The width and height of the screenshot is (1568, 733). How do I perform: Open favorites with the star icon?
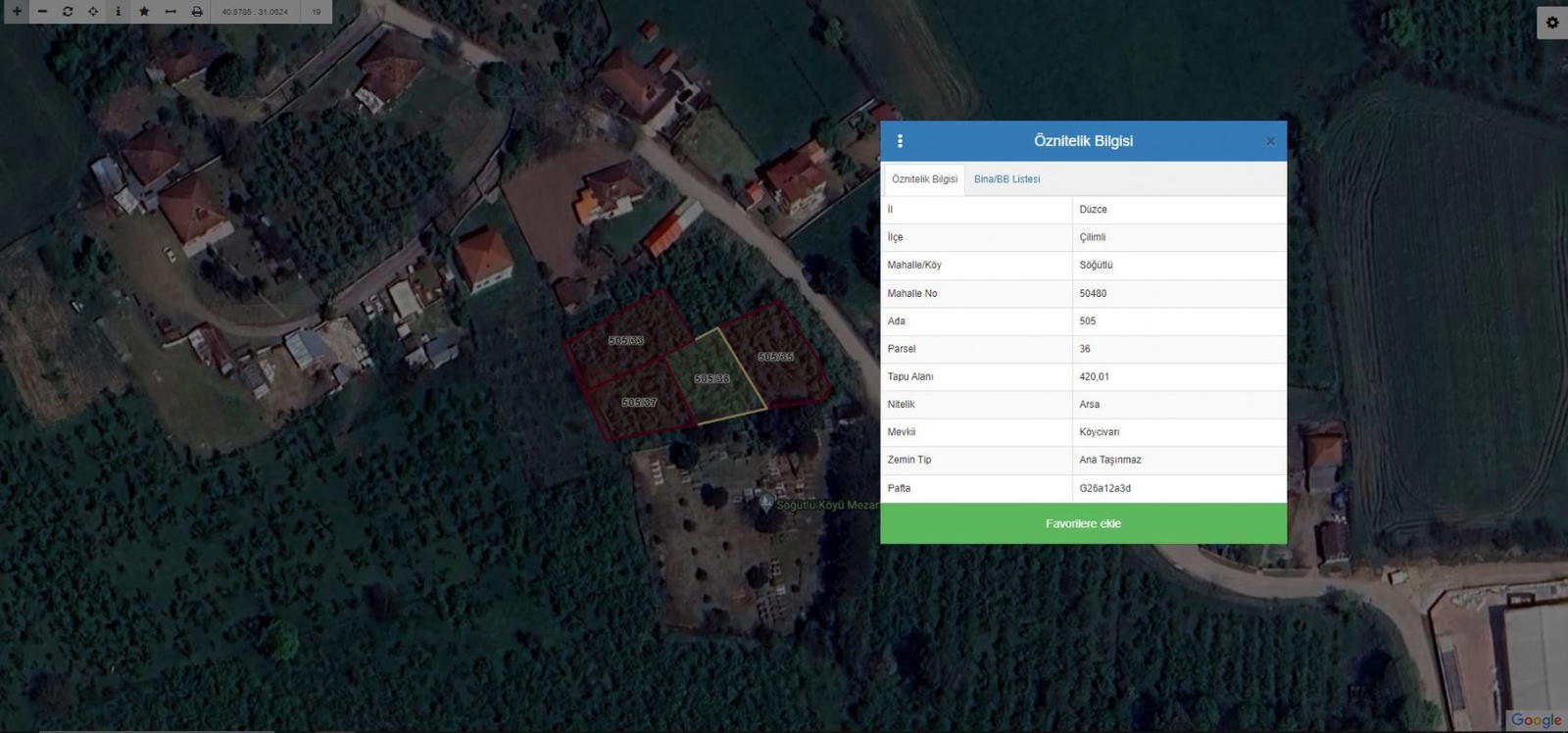[x=144, y=12]
